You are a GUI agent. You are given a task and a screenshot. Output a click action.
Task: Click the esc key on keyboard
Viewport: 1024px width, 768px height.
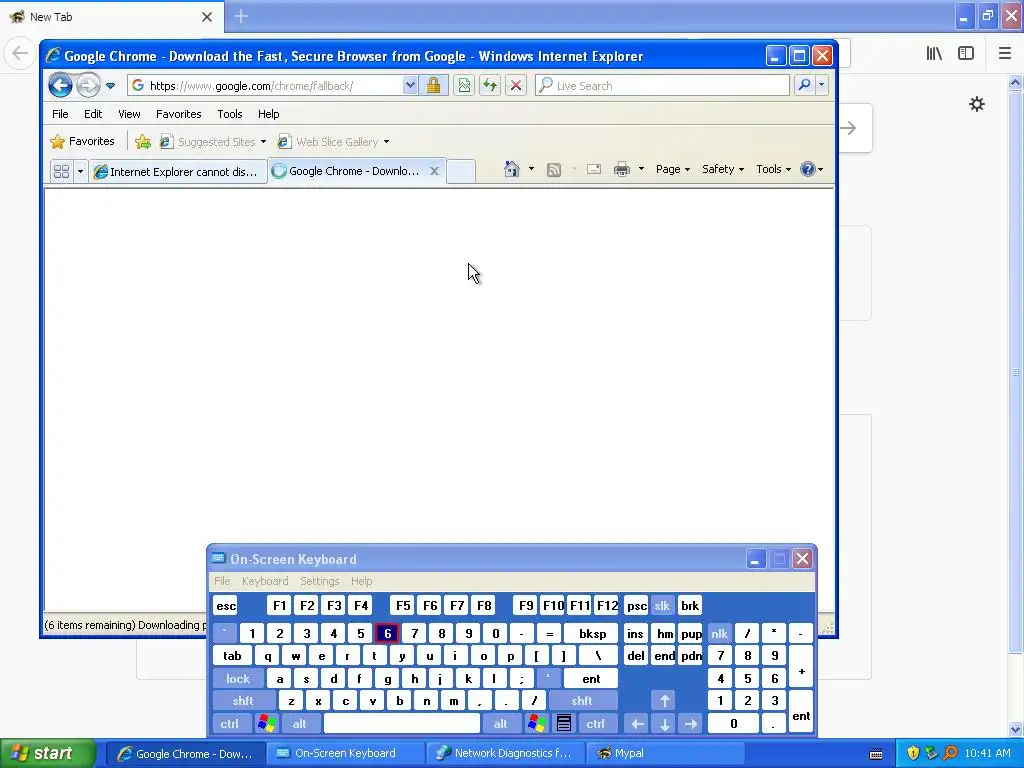tap(226, 606)
